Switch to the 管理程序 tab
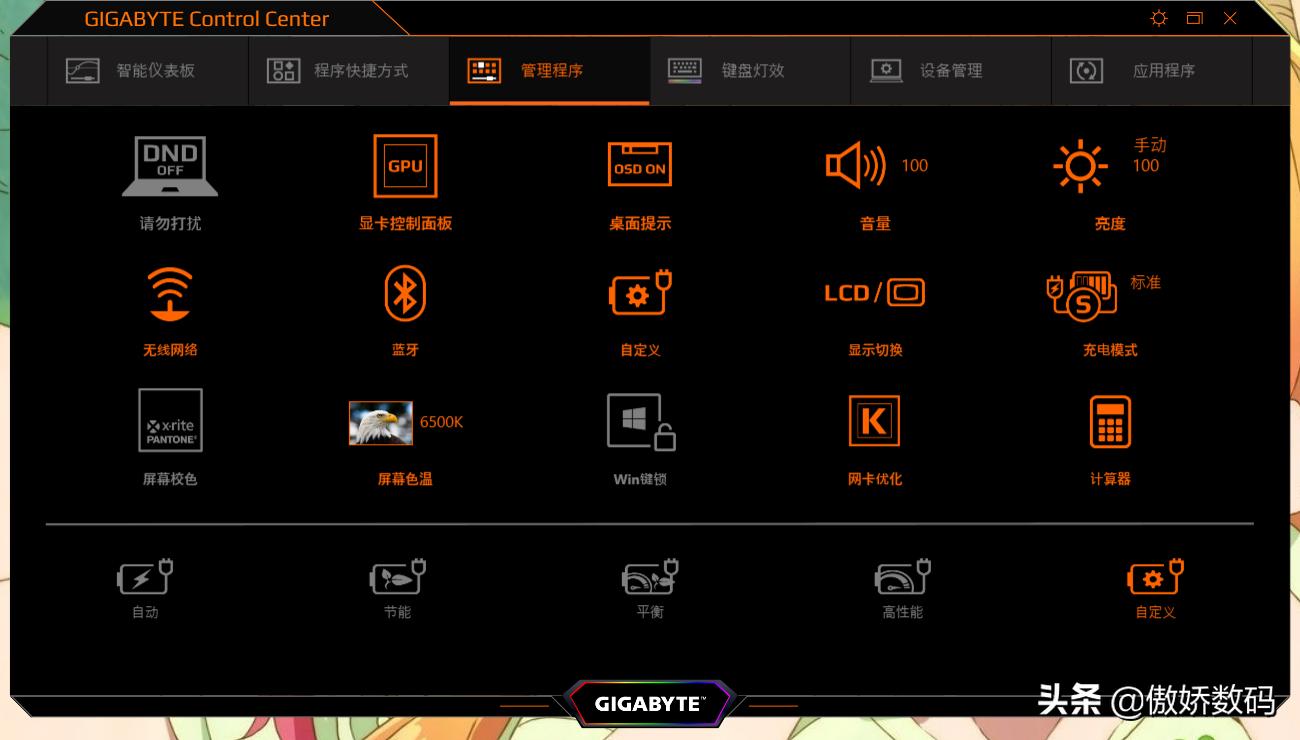The width and height of the screenshot is (1300, 740). pyautogui.click(x=550, y=71)
